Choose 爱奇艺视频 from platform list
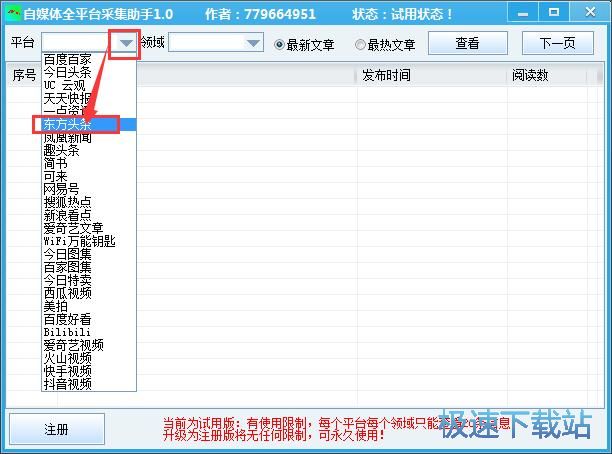The height and width of the screenshot is (454, 612). click(x=89, y=345)
